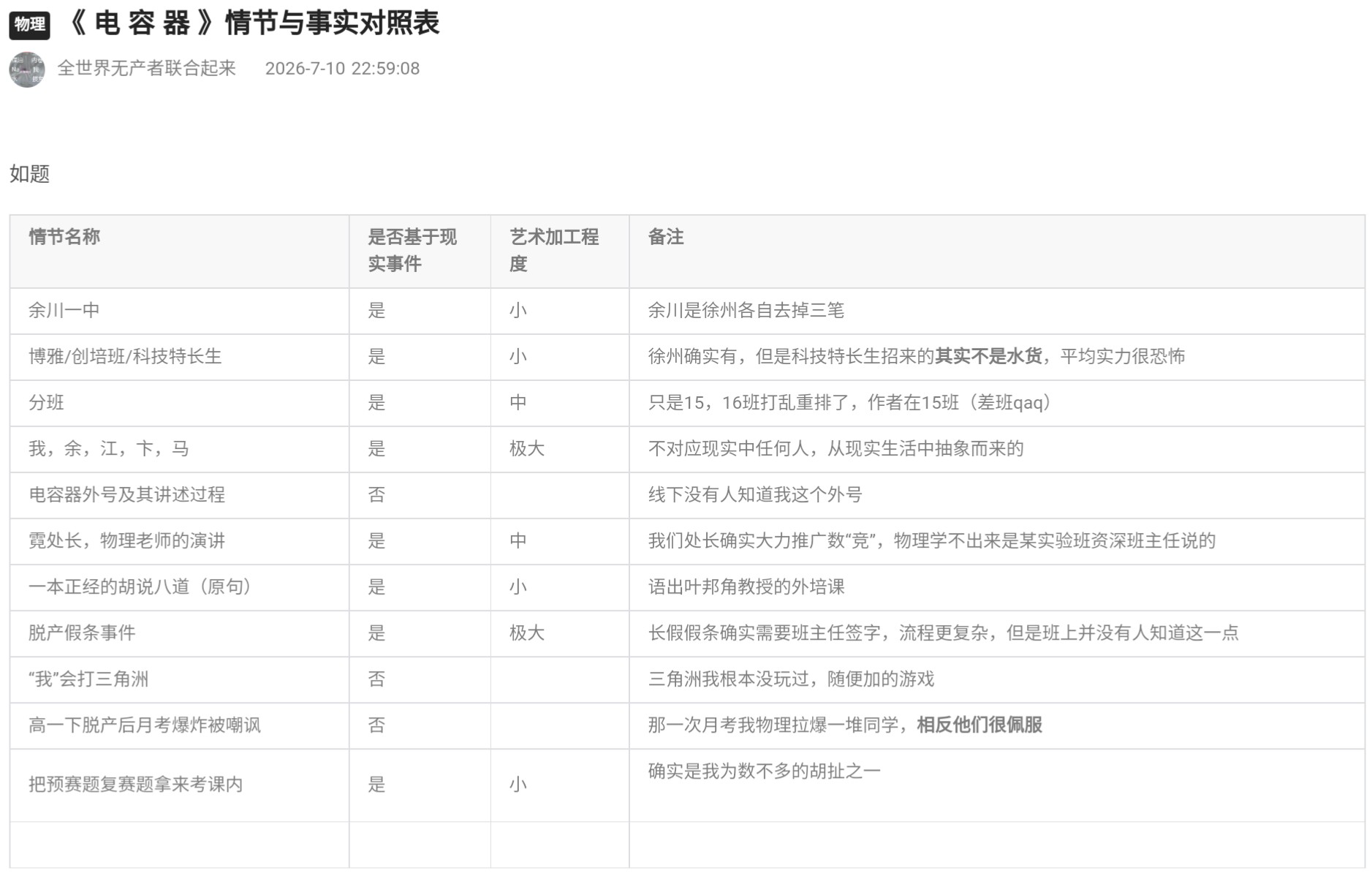This screenshot has height=876, width=1372.
Task: Click 否 in the 电容器外号及其讲述过程 row
Action: pyautogui.click(x=376, y=495)
